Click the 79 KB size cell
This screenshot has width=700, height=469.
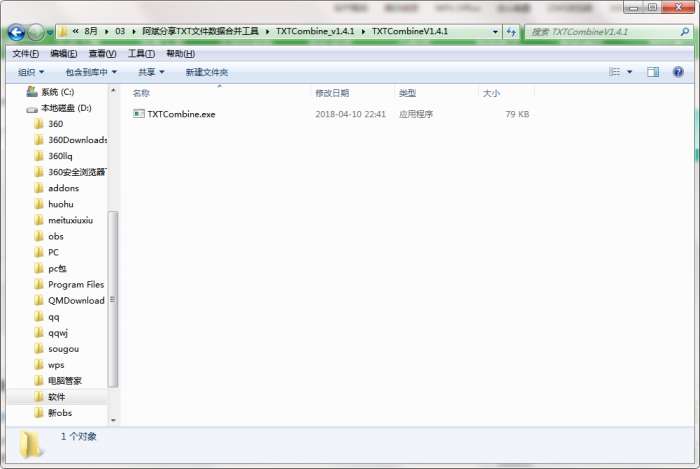point(517,114)
